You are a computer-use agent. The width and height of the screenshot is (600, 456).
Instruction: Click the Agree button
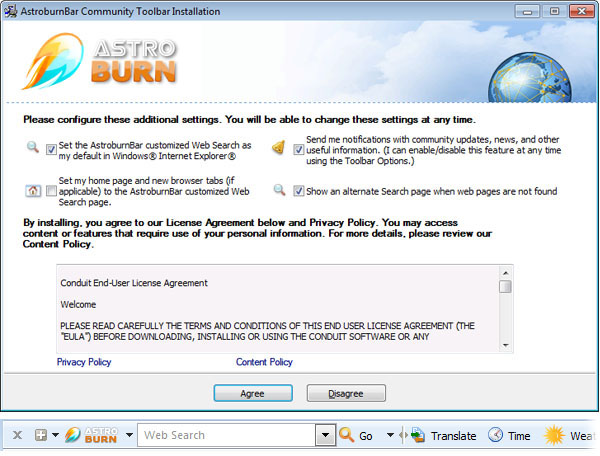click(253, 393)
